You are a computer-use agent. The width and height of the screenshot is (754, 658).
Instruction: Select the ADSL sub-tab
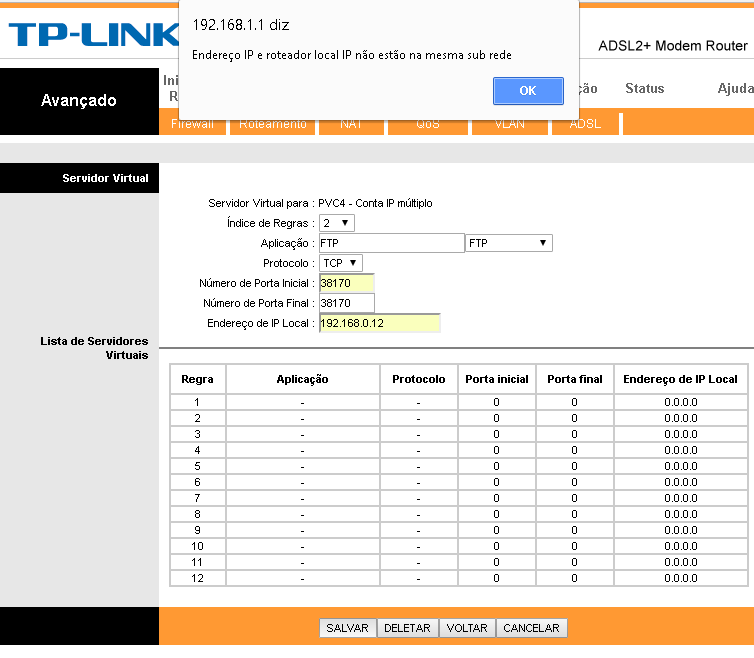tap(585, 124)
